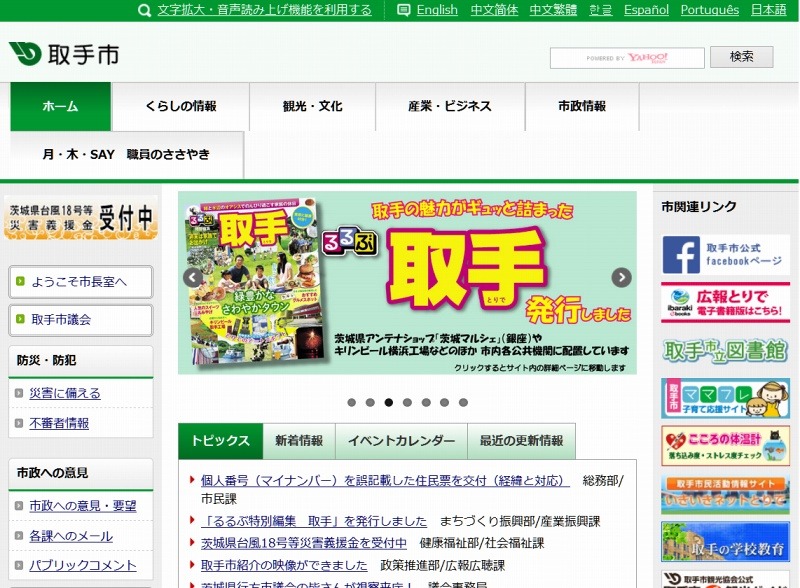Select the fourth carousel dot indicator
Viewport: 800px width, 588px height.
[407, 403]
